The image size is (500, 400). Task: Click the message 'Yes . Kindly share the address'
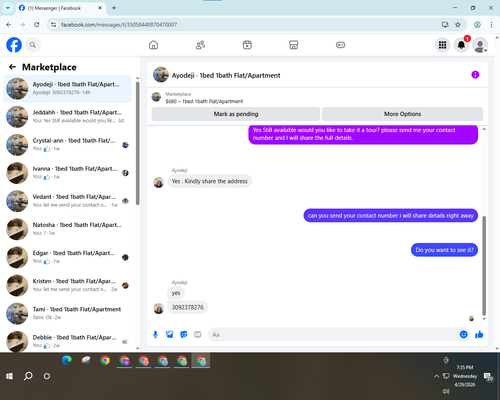209,181
